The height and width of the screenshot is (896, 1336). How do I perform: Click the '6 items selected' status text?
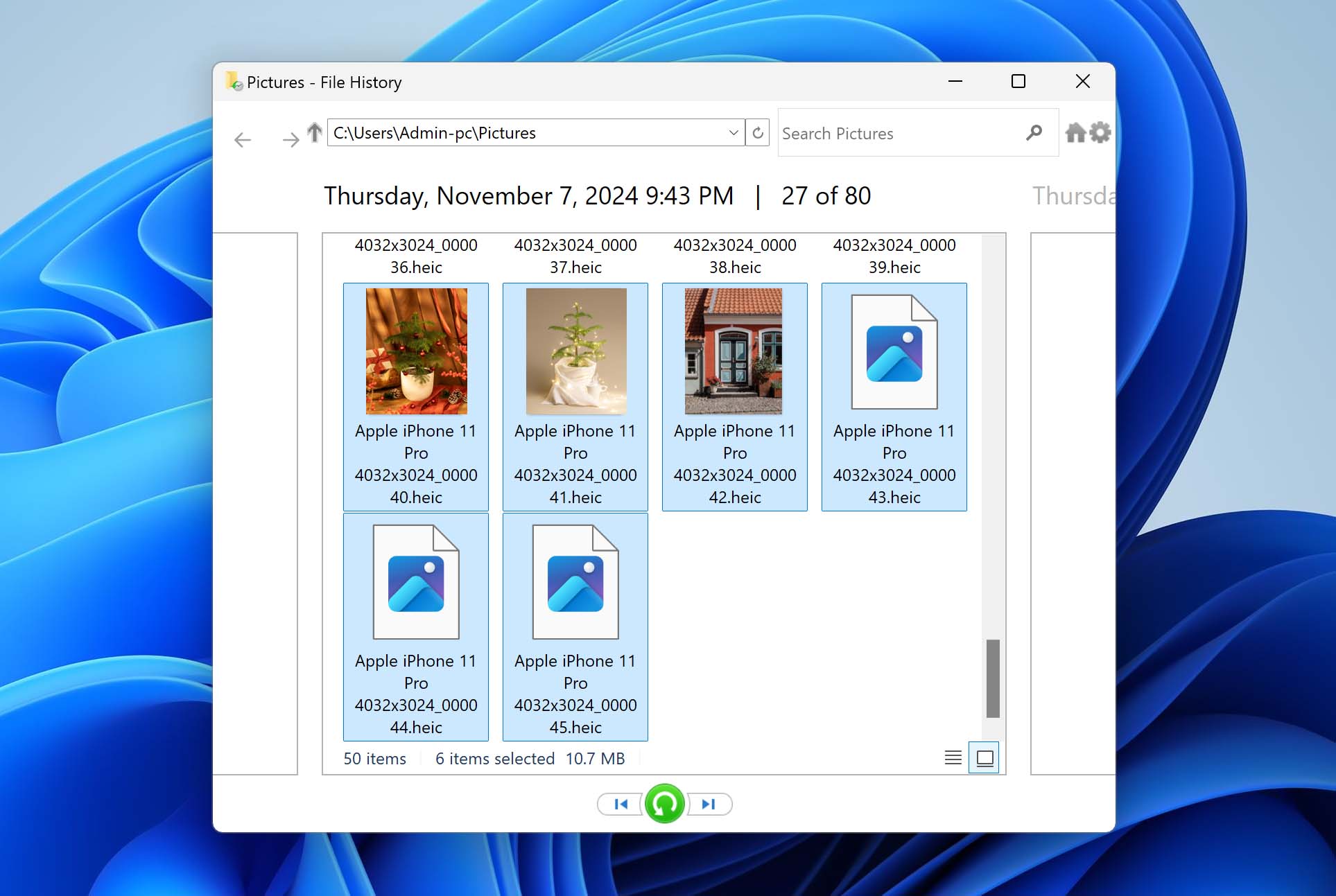495,759
